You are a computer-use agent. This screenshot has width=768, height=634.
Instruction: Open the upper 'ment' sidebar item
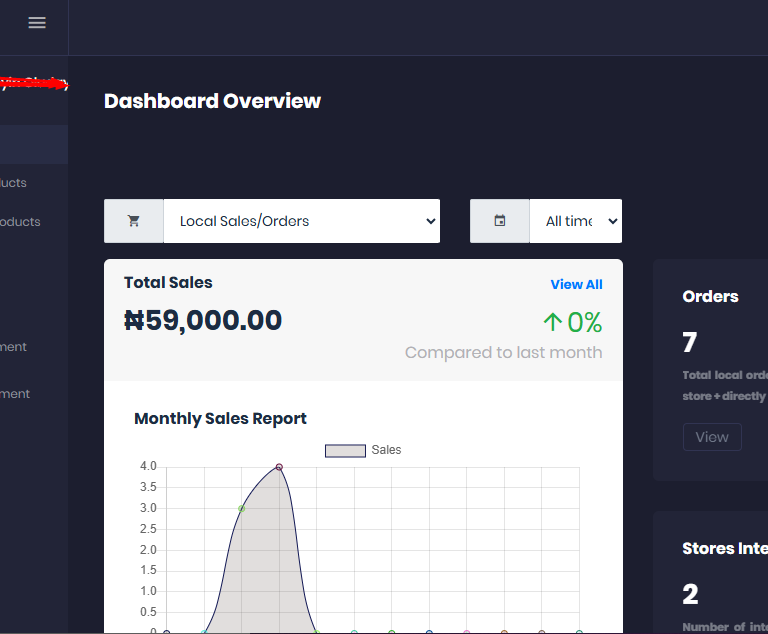[14, 347]
